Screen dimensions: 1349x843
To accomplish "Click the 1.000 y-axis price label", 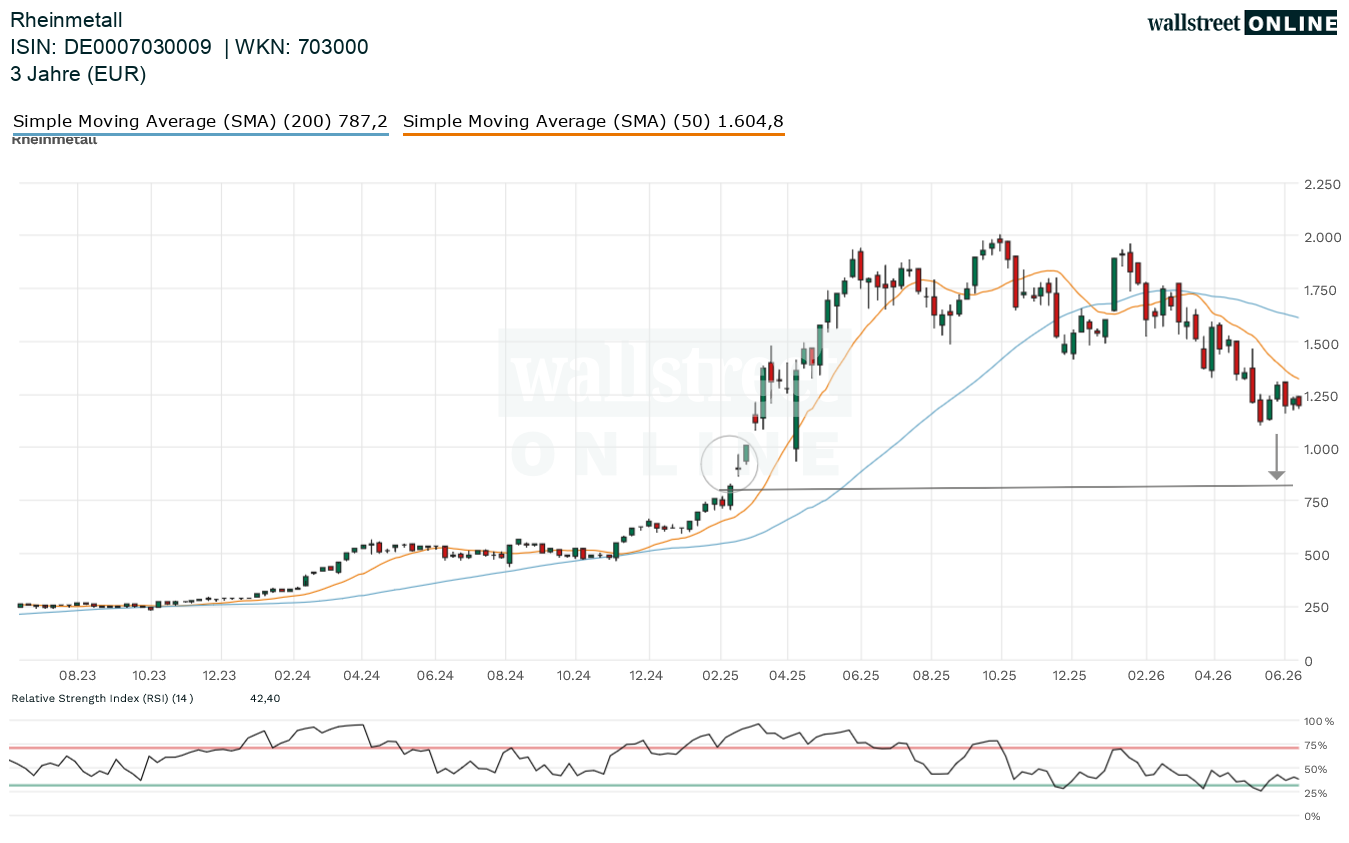I will [1322, 449].
